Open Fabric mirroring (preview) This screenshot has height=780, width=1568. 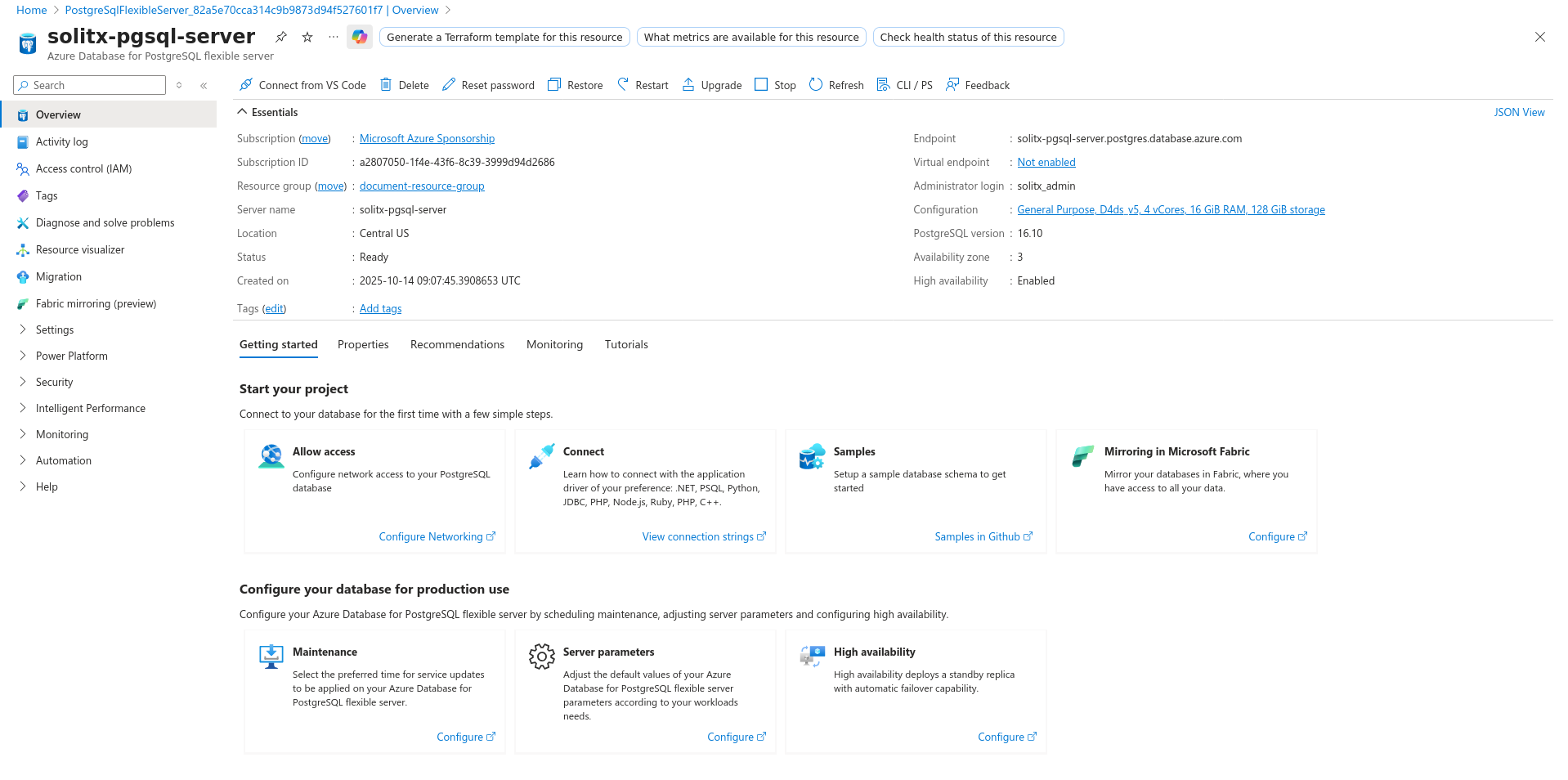pyautogui.click(x=109, y=303)
